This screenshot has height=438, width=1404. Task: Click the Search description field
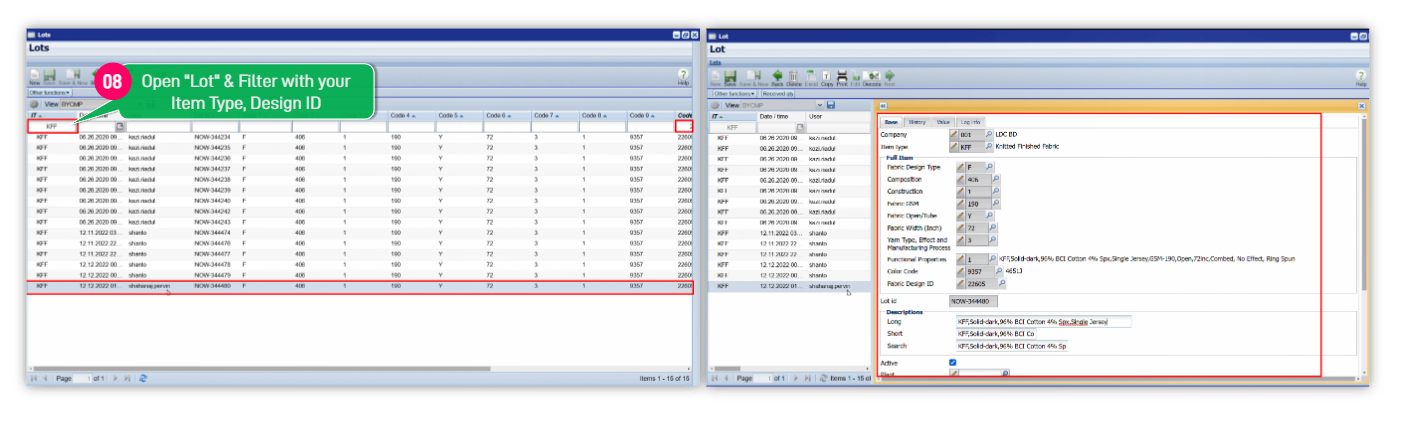(1012, 346)
